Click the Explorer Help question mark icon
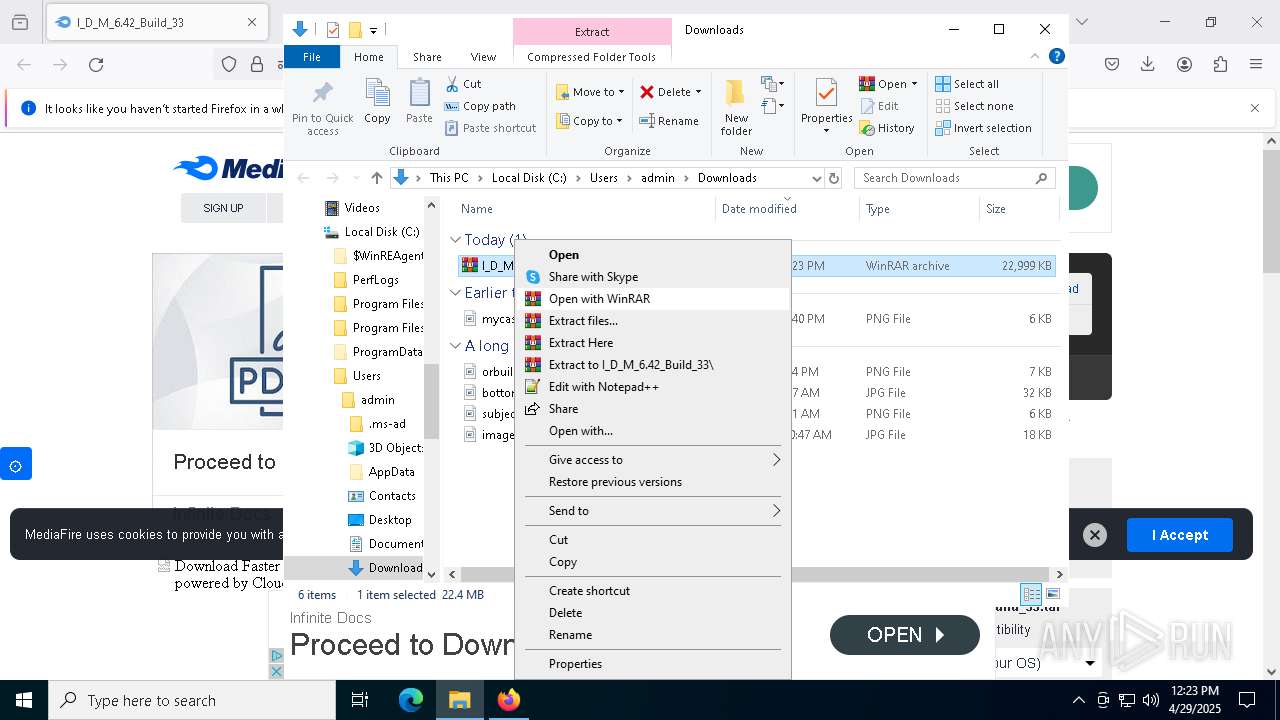 1056,57
